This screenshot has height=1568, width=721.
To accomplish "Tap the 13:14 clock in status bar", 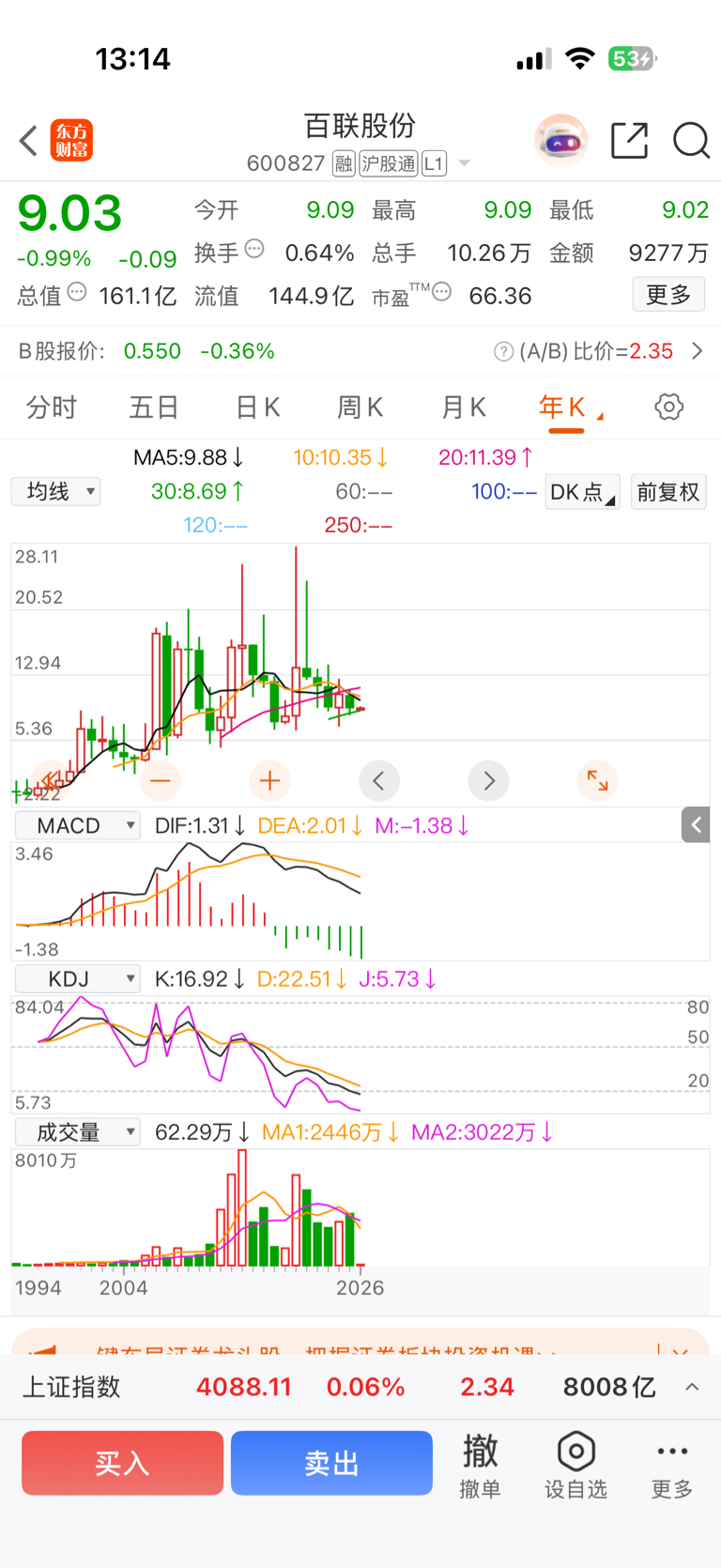I will (x=132, y=59).
